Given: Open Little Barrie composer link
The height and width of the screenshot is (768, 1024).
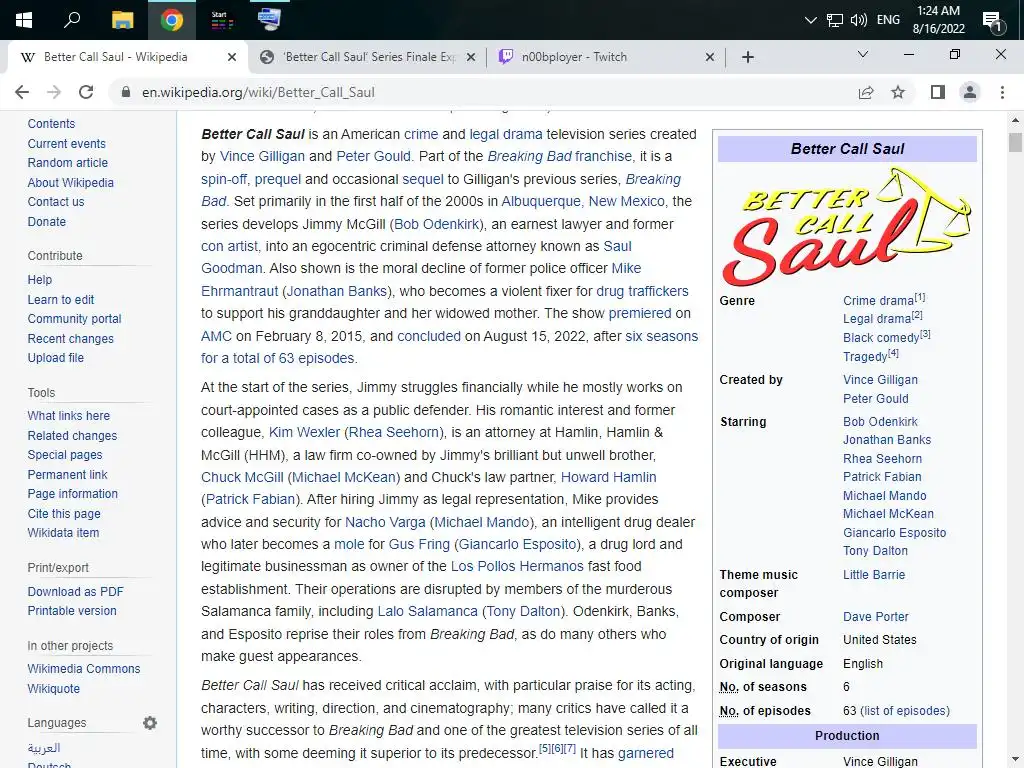Looking at the screenshot, I should click(874, 575).
